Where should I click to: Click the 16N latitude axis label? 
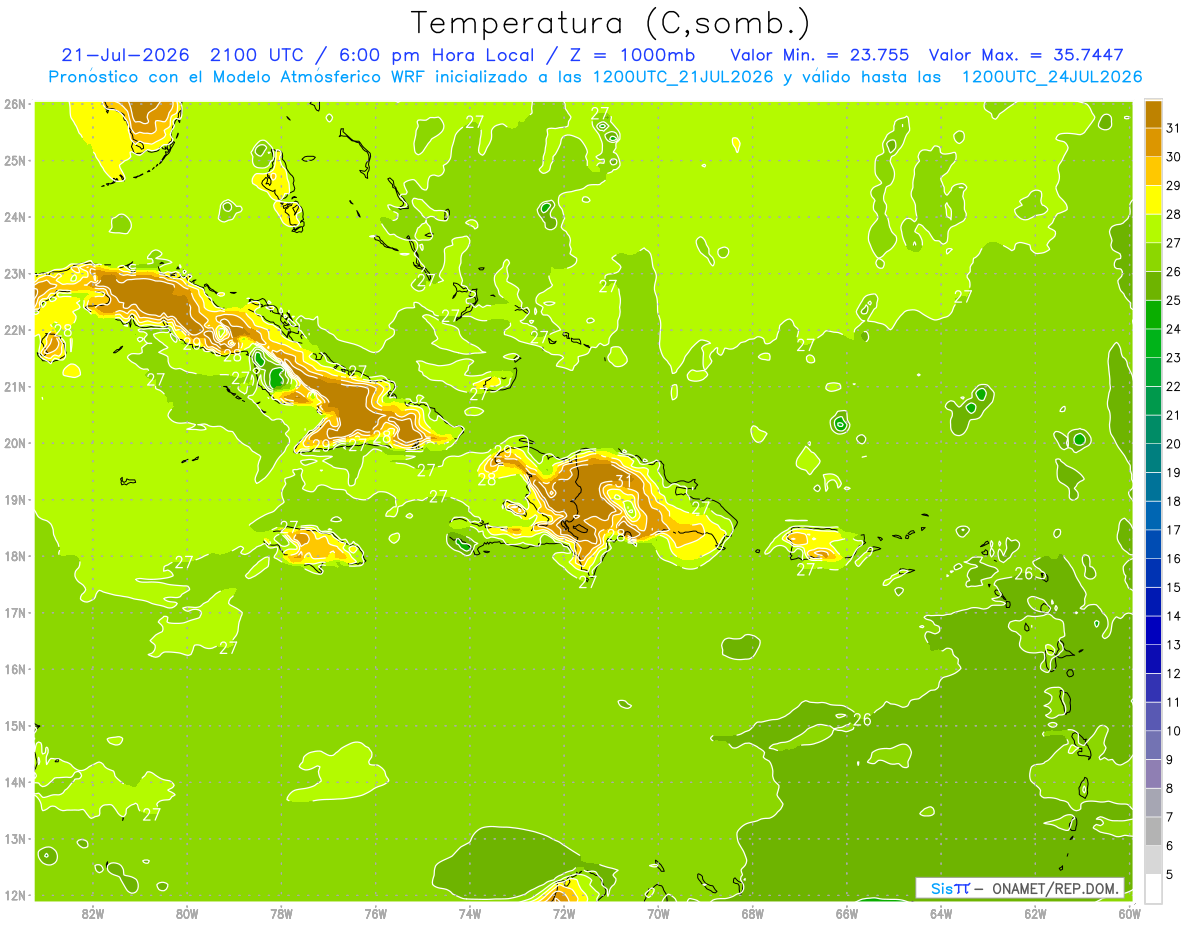(x=15, y=669)
